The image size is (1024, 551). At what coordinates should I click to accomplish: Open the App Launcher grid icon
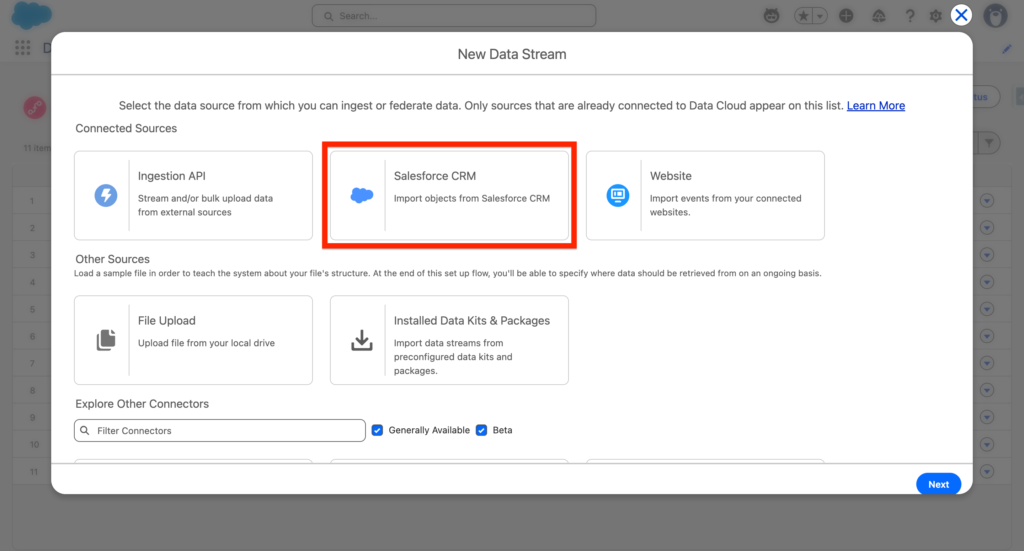coord(22,48)
